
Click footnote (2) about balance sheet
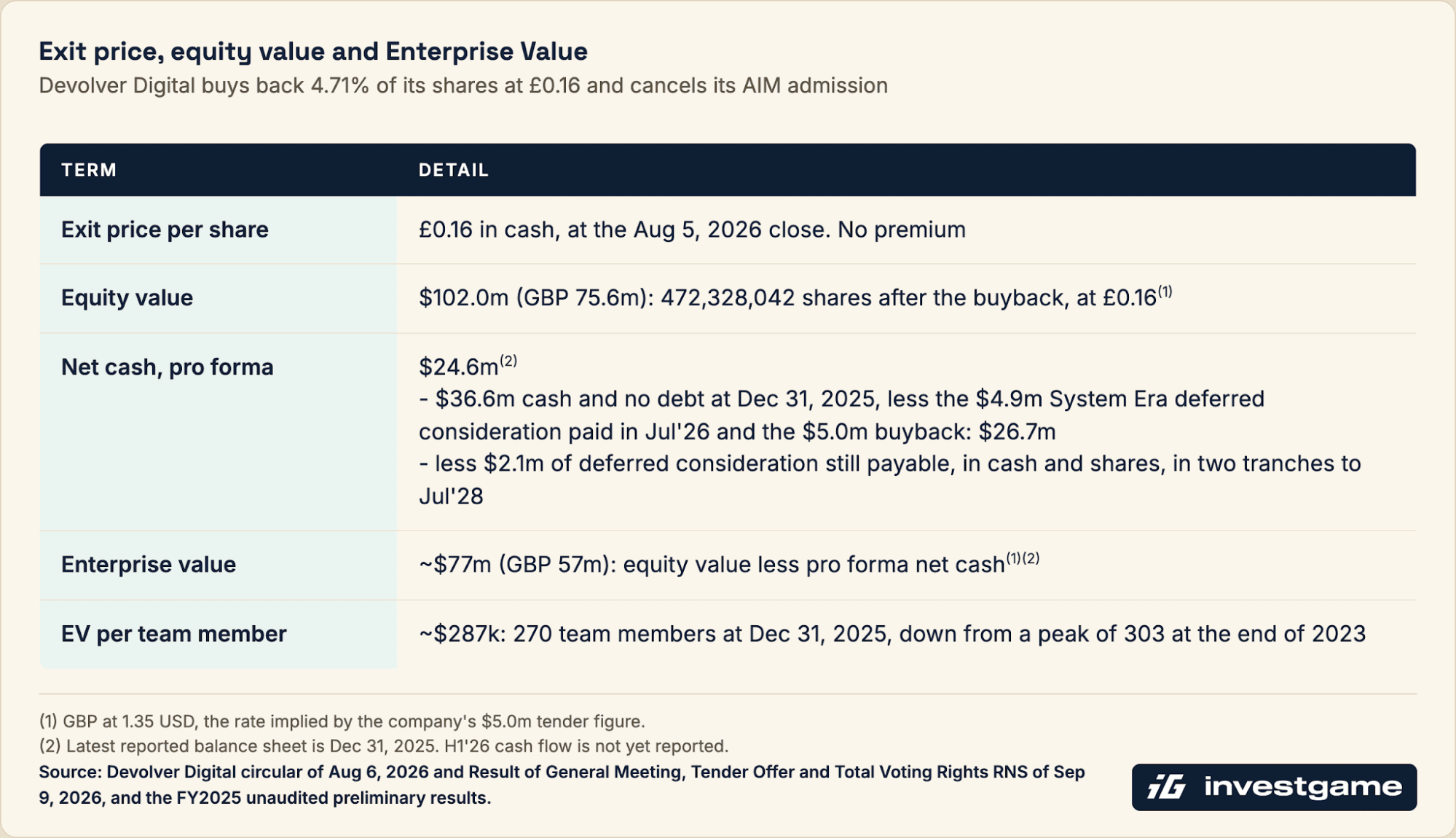(x=384, y=746)
